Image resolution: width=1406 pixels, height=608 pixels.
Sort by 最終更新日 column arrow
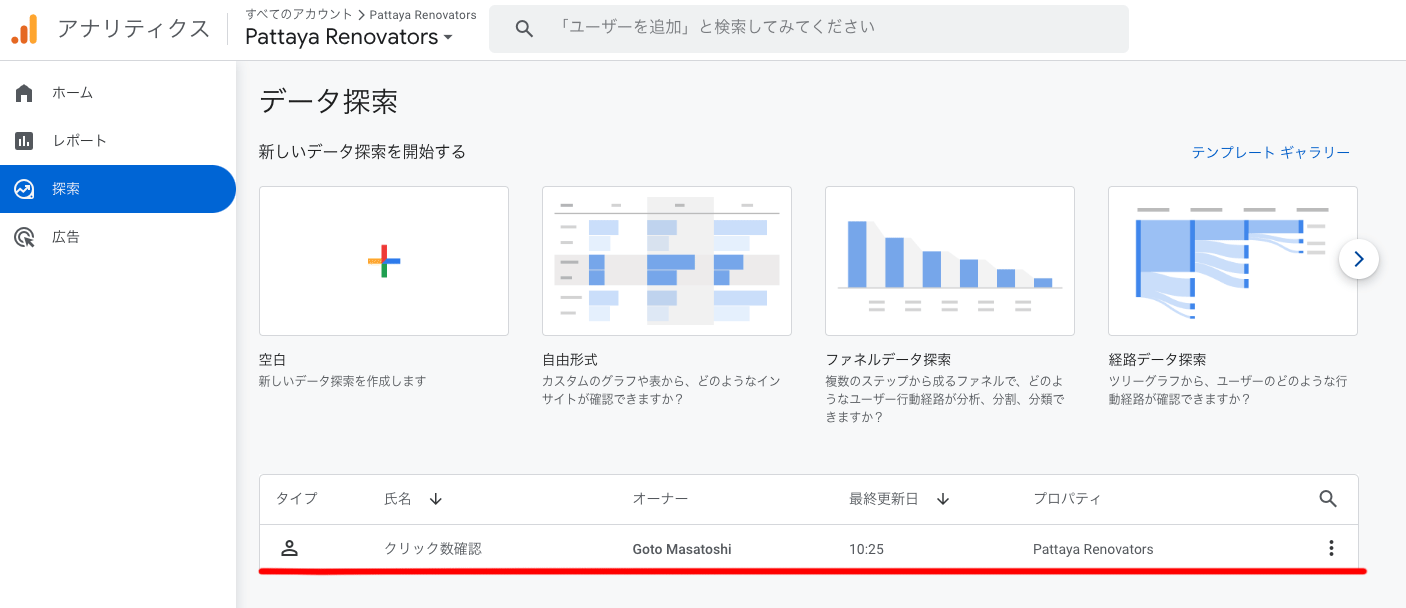pos(942,498)
